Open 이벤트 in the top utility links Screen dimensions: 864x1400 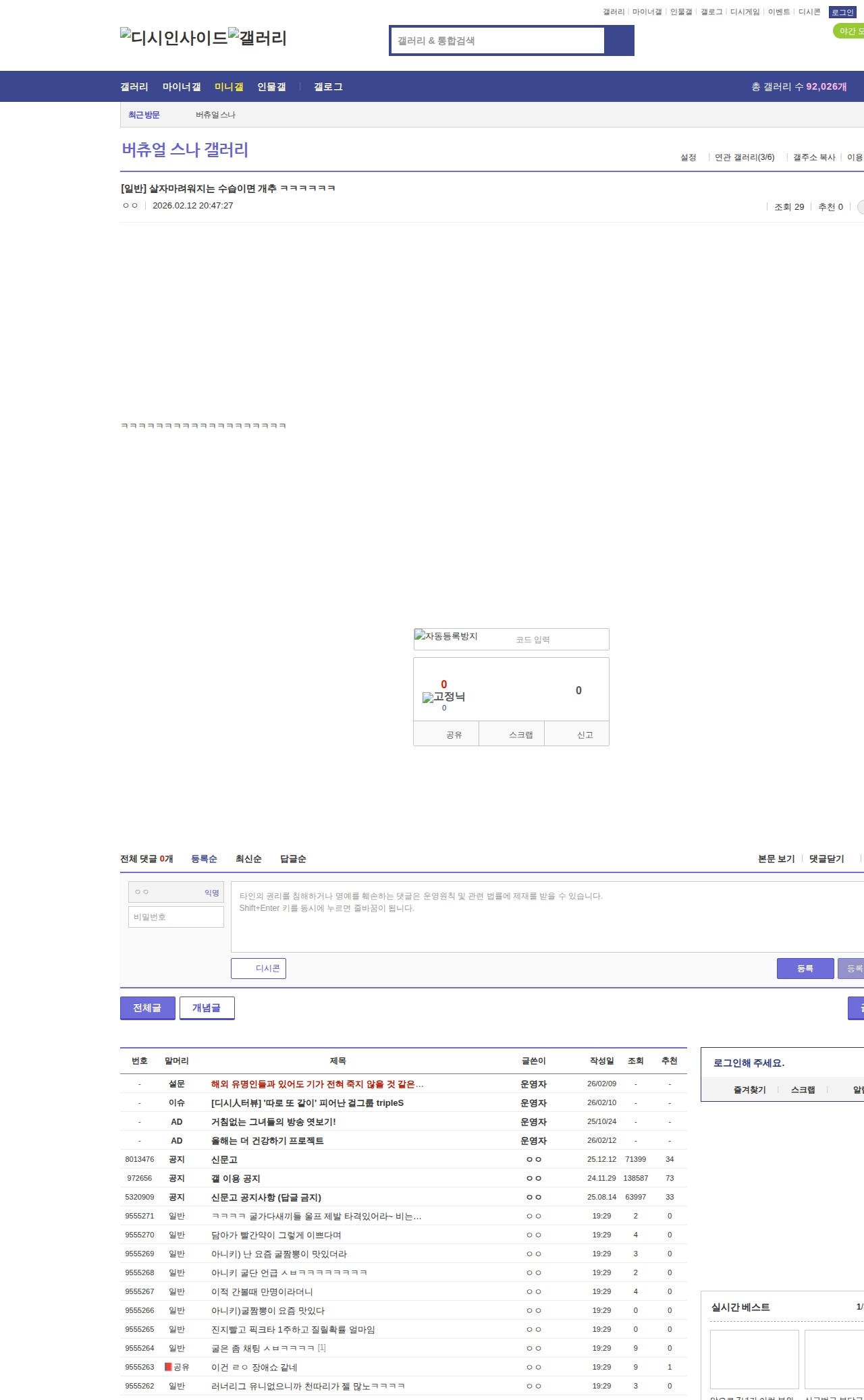pyautogui.click(x=779, y=12)
